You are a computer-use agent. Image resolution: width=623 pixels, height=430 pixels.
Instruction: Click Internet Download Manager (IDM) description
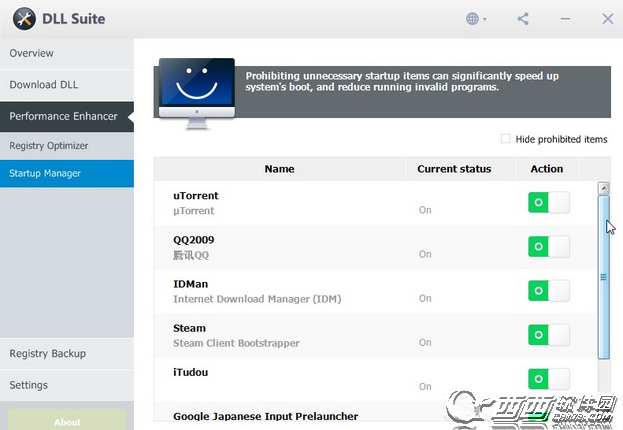click(x=257, y=299)
